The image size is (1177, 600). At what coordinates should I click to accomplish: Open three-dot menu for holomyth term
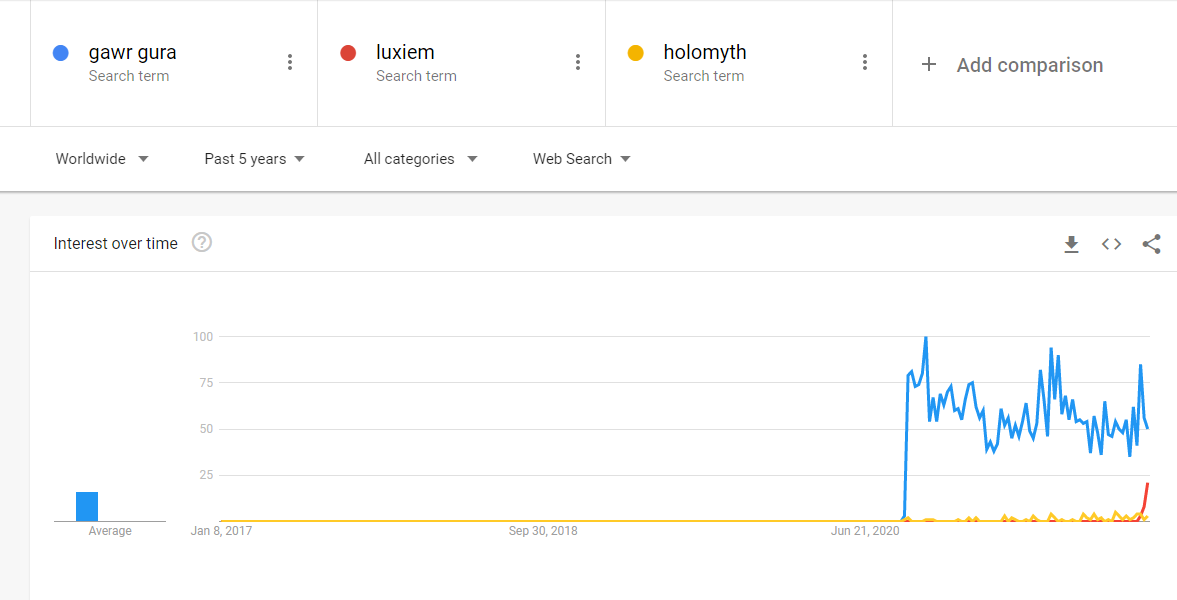click(865, 62)
